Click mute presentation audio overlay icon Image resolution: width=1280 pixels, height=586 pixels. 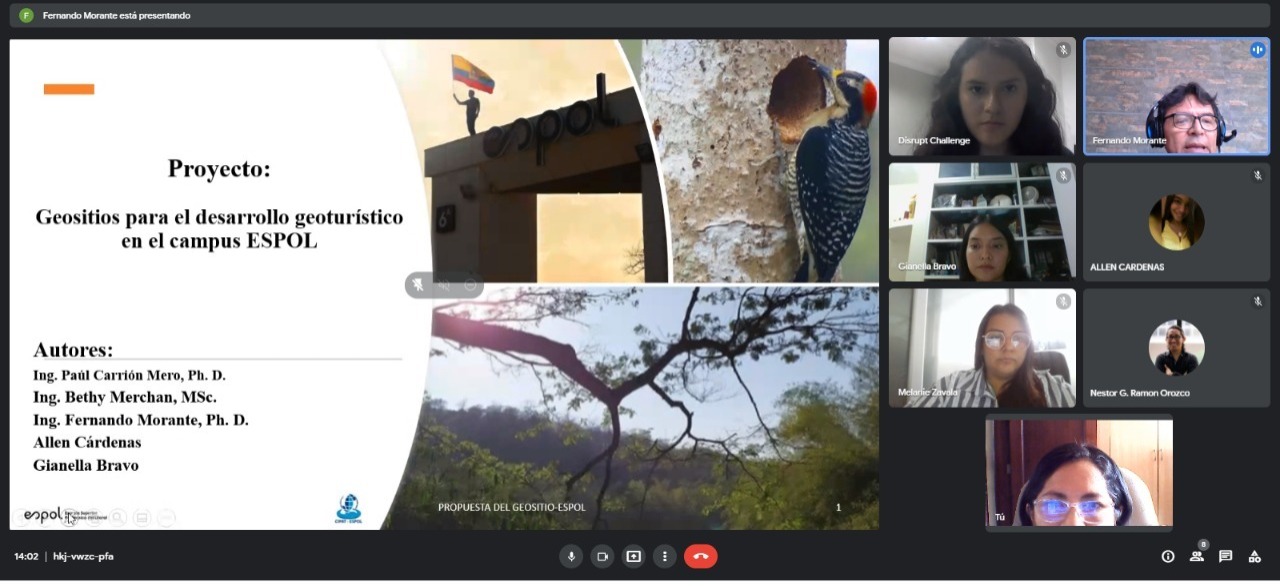click(x=444, y=285)
